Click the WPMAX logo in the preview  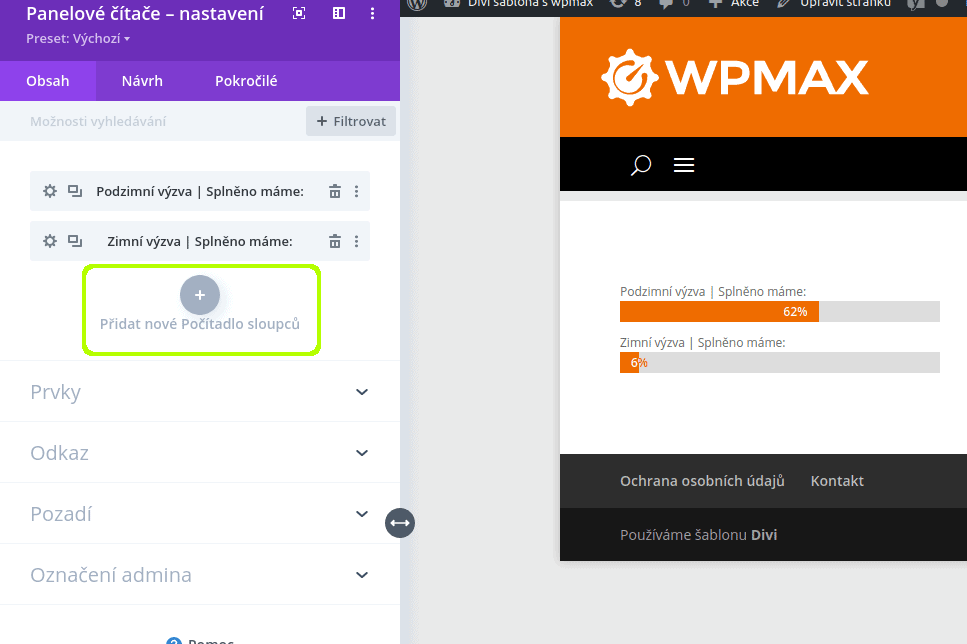(x=735, y=77)
